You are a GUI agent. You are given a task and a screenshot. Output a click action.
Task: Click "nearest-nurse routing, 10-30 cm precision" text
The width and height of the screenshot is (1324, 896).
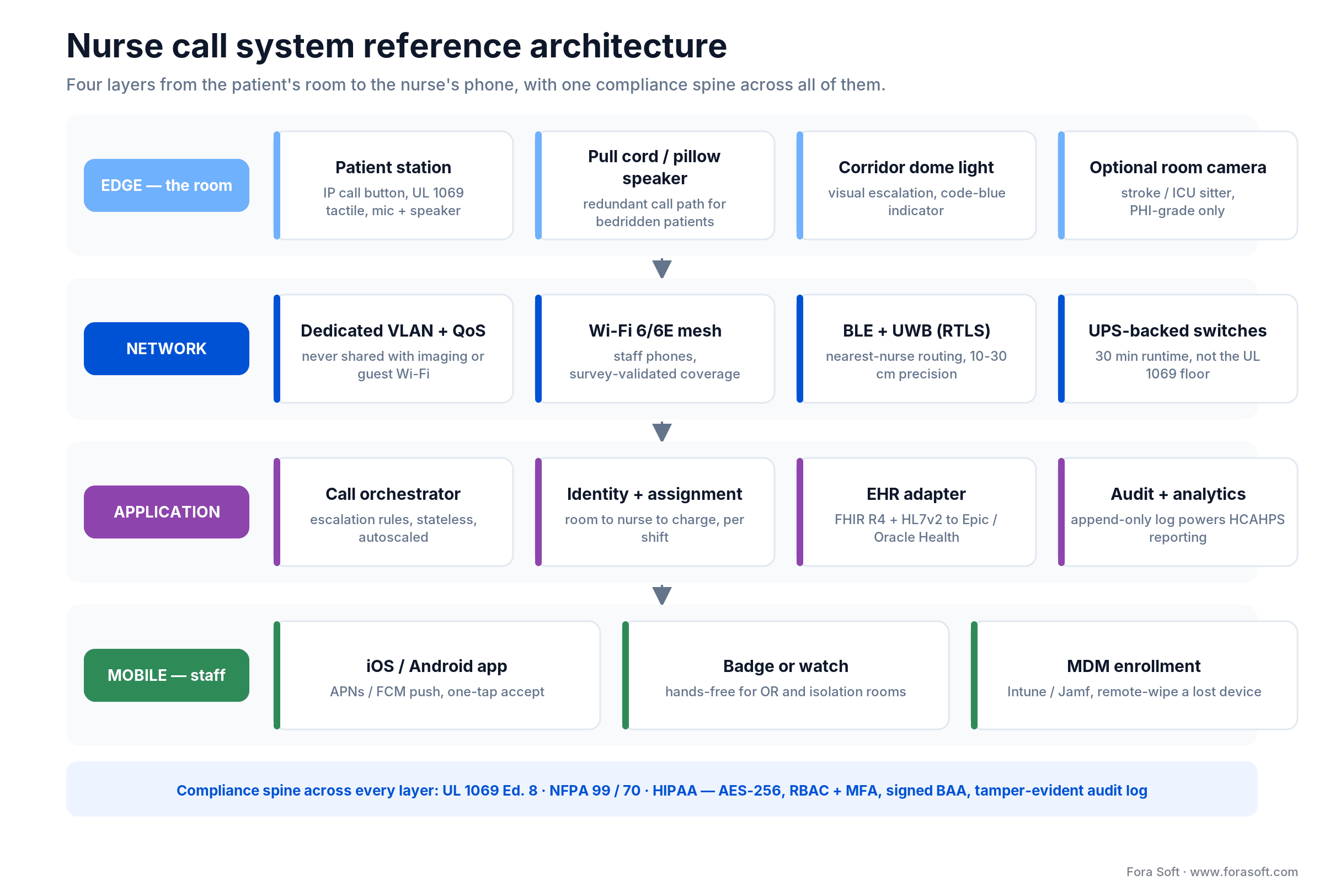(916, 365)
